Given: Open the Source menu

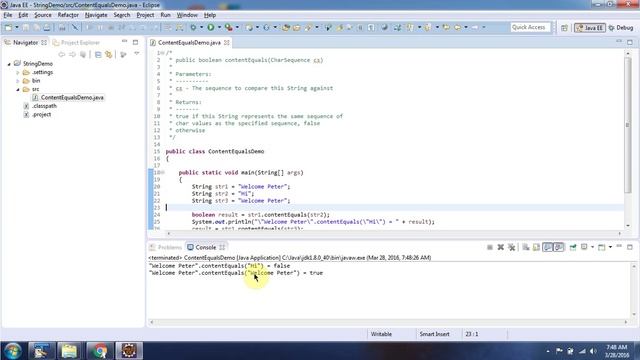Looking at the screenshot, I should pyautogui.click(x=43, y=15).
